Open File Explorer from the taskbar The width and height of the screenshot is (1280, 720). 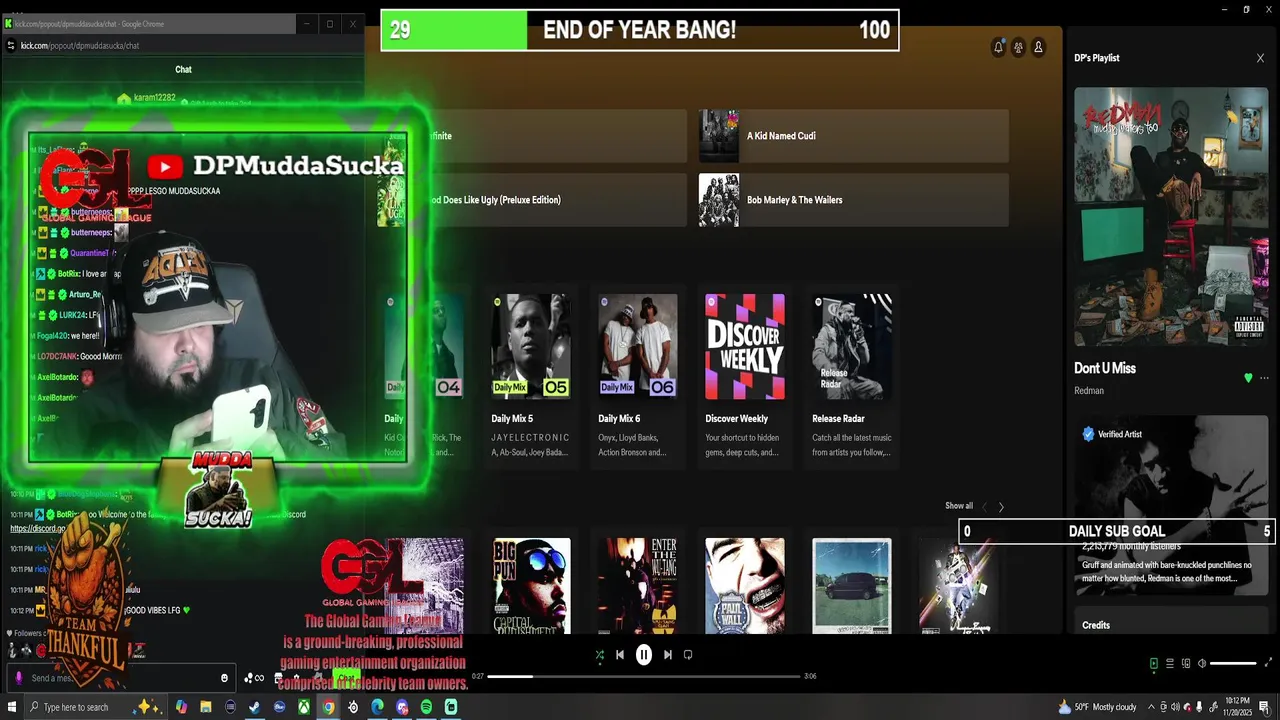tap(206, 707)
